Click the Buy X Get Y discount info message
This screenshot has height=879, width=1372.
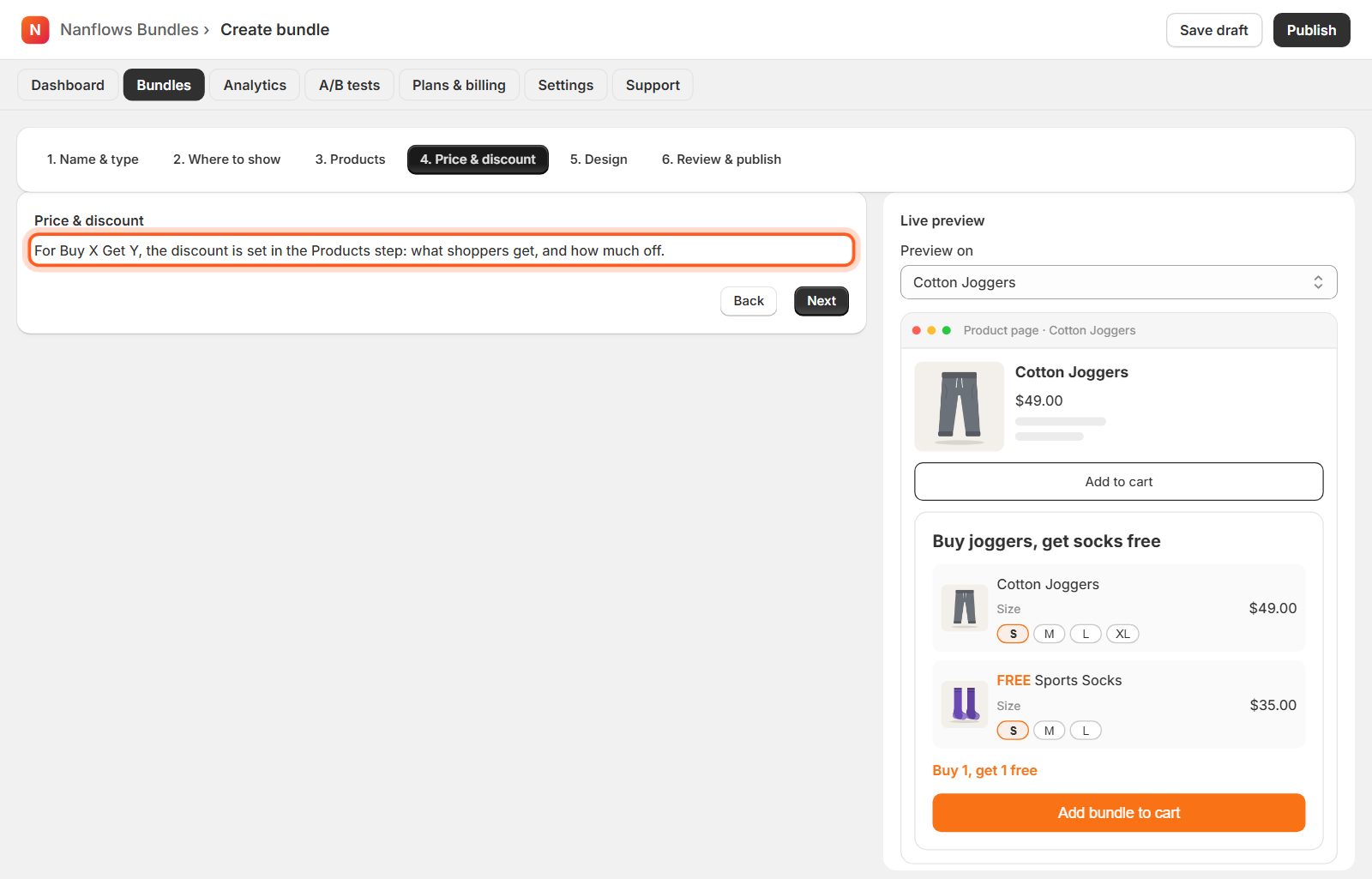tap(442, 250)
